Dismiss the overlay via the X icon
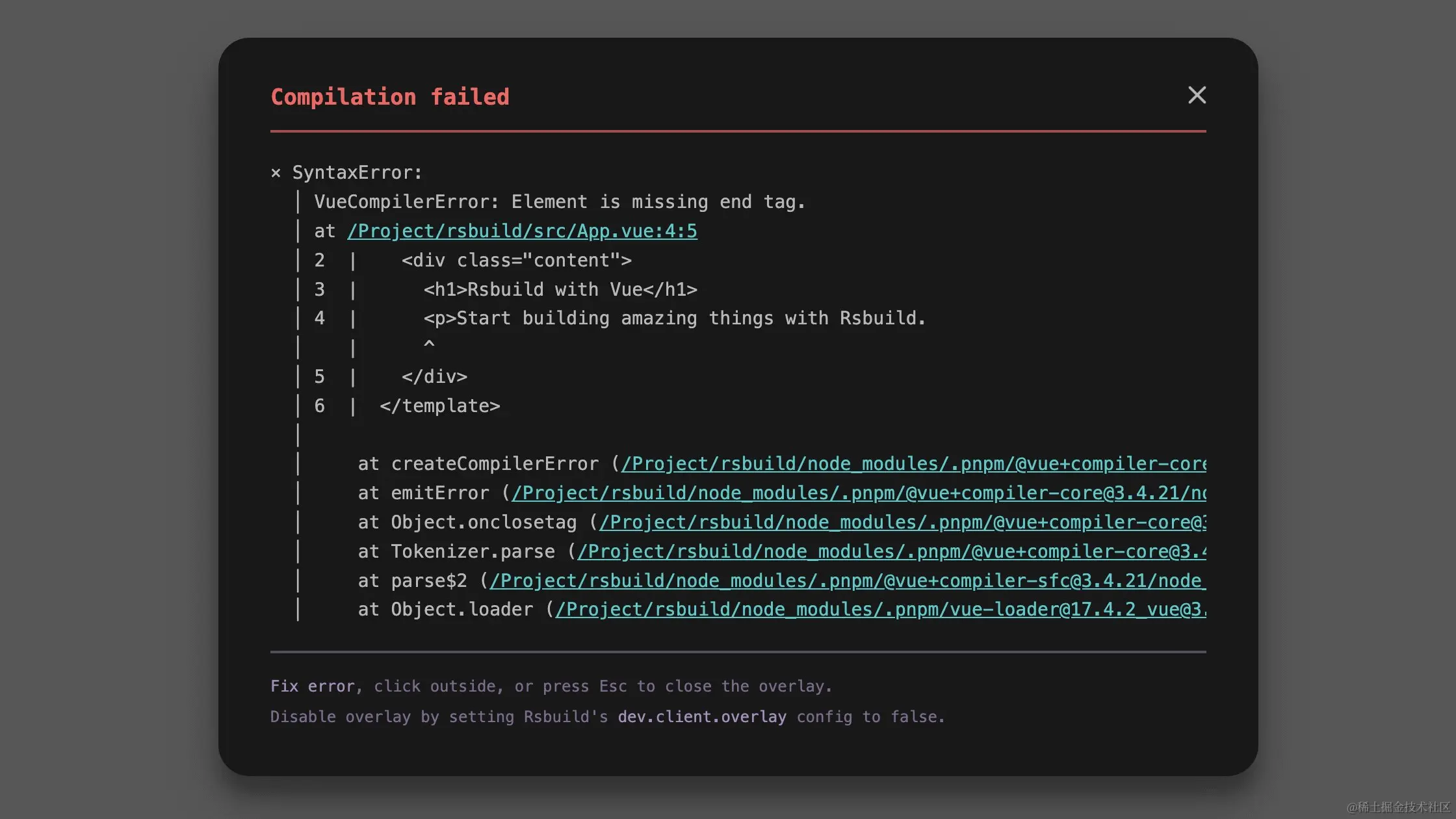The image size is (1456, 819). (x=1197, y=95)
